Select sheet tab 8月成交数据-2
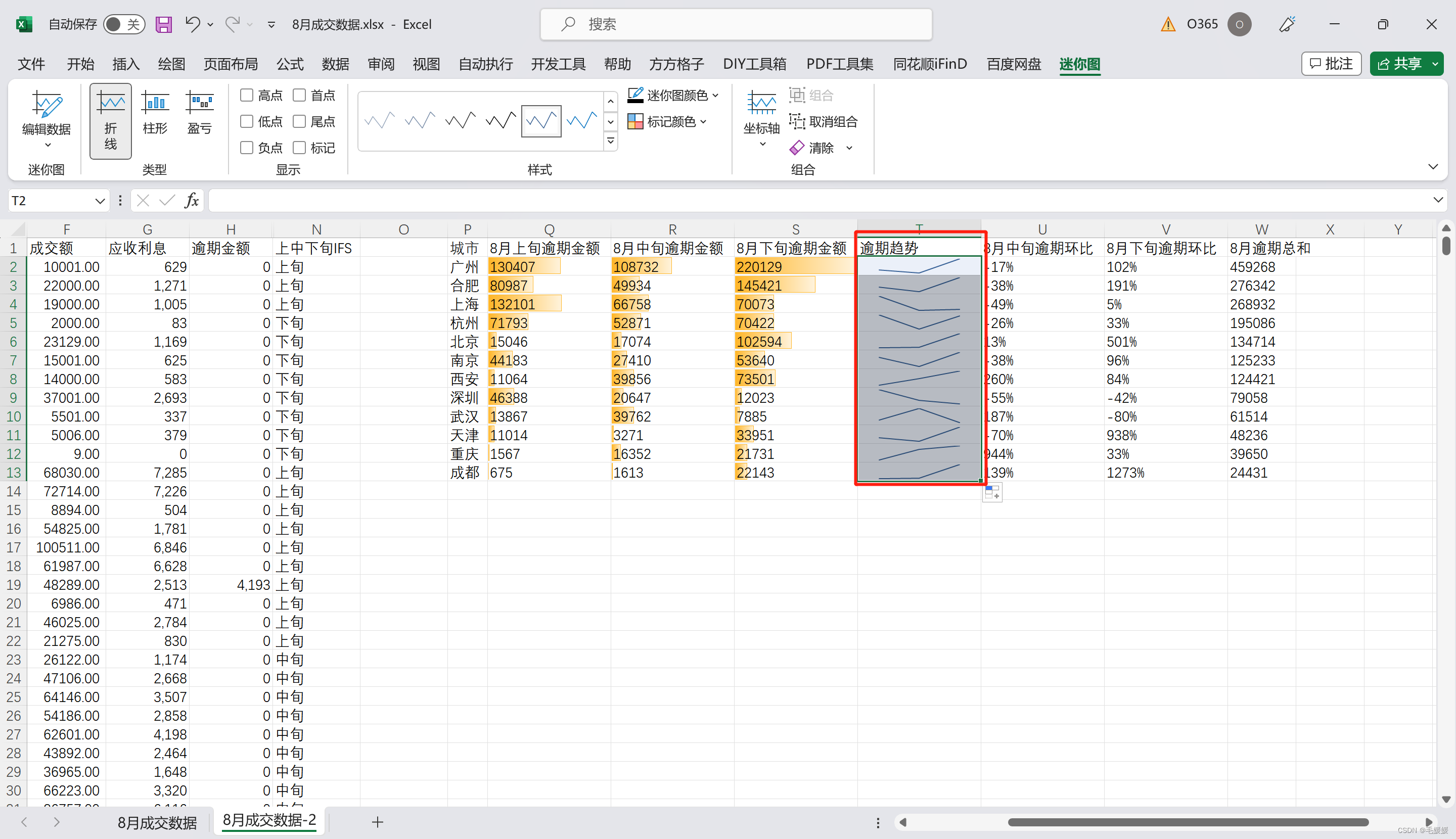The image size is (1456, 839). coord(269,821)
